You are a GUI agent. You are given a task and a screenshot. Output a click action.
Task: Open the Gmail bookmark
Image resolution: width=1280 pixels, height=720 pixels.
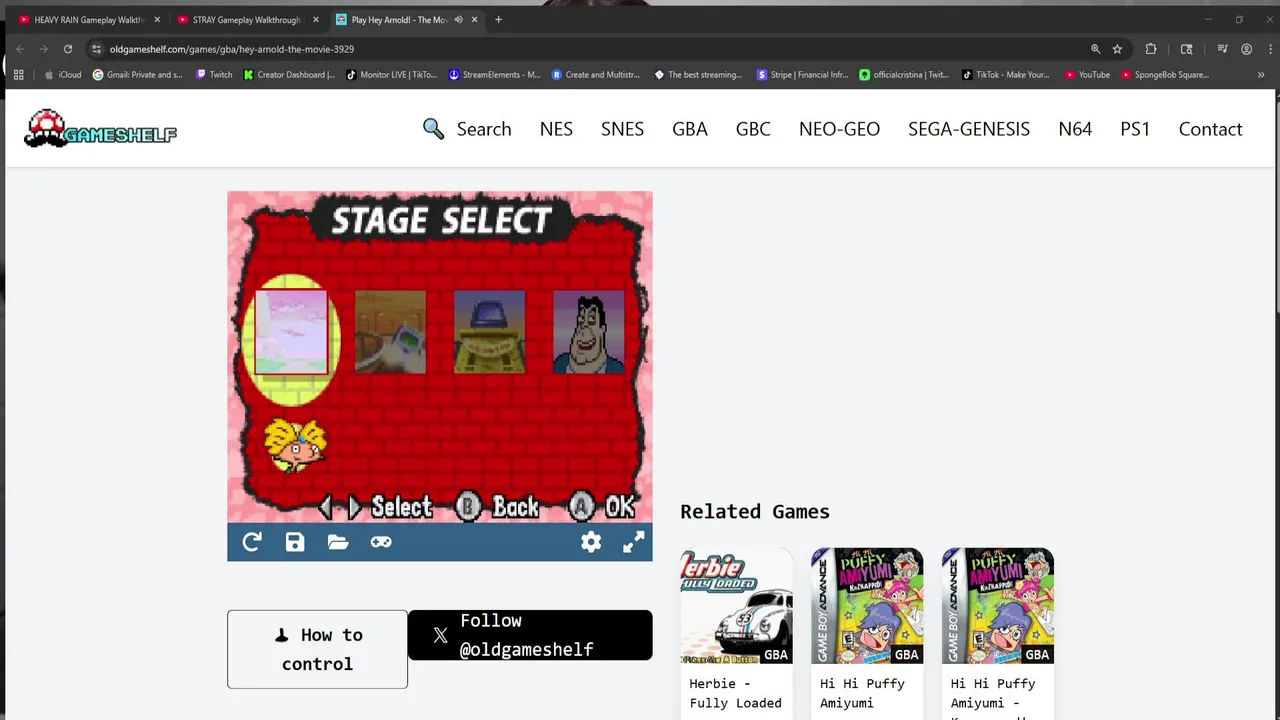[x=138, y=75]
